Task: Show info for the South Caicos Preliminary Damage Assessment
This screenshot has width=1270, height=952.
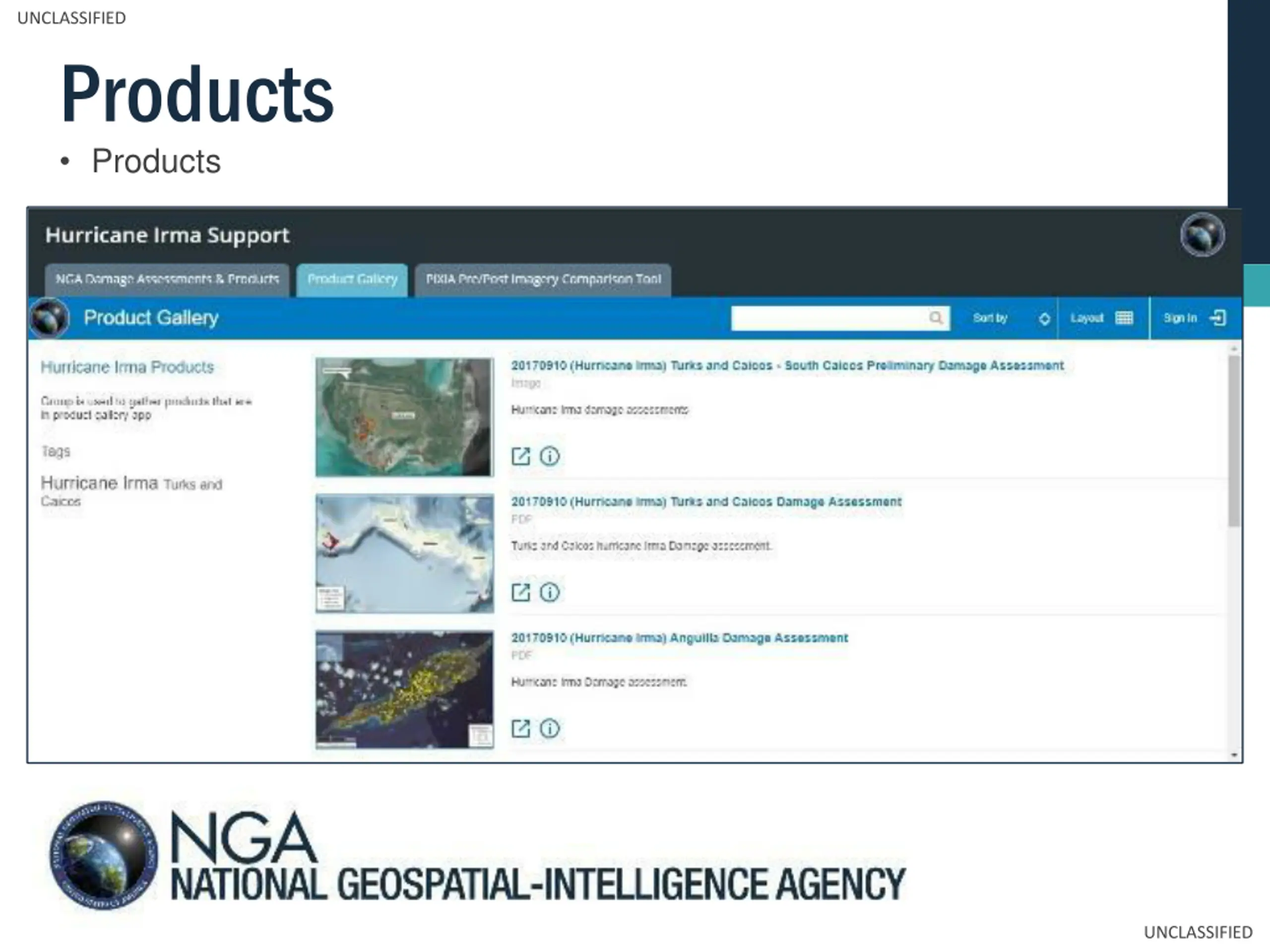Action: point(550,456)
